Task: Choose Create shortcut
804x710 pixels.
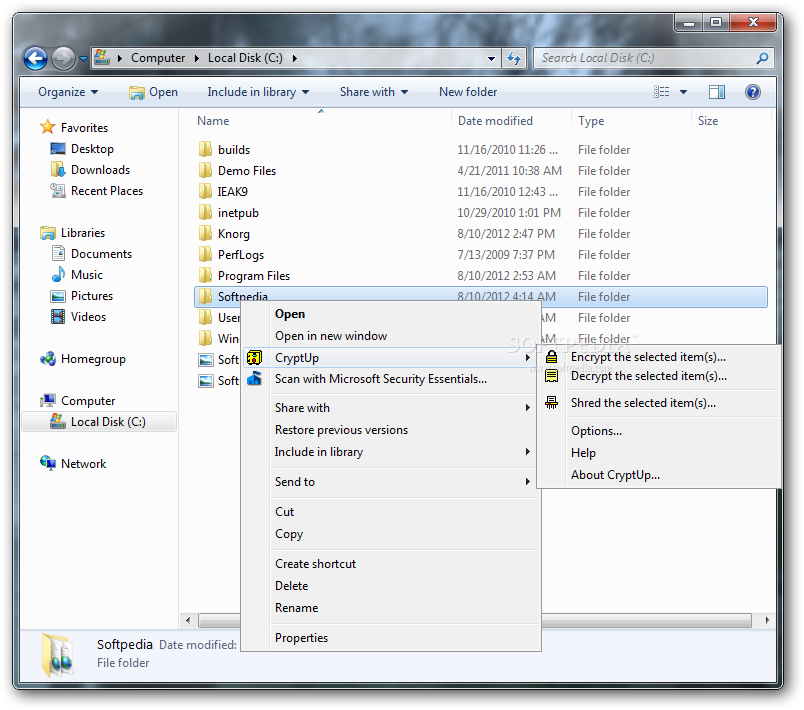Action: (x=391, y=564)
